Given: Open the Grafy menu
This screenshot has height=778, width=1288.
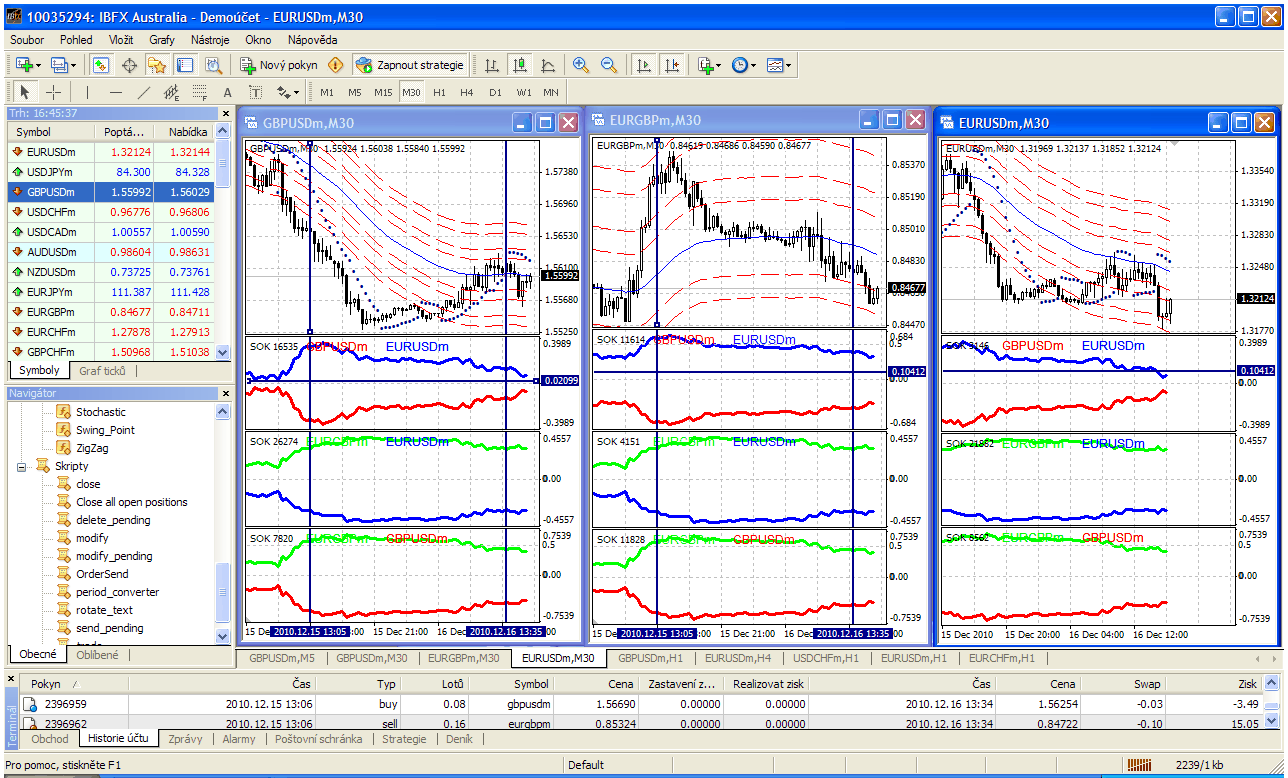Looking at the screenshot, I should tap(161, 40).
